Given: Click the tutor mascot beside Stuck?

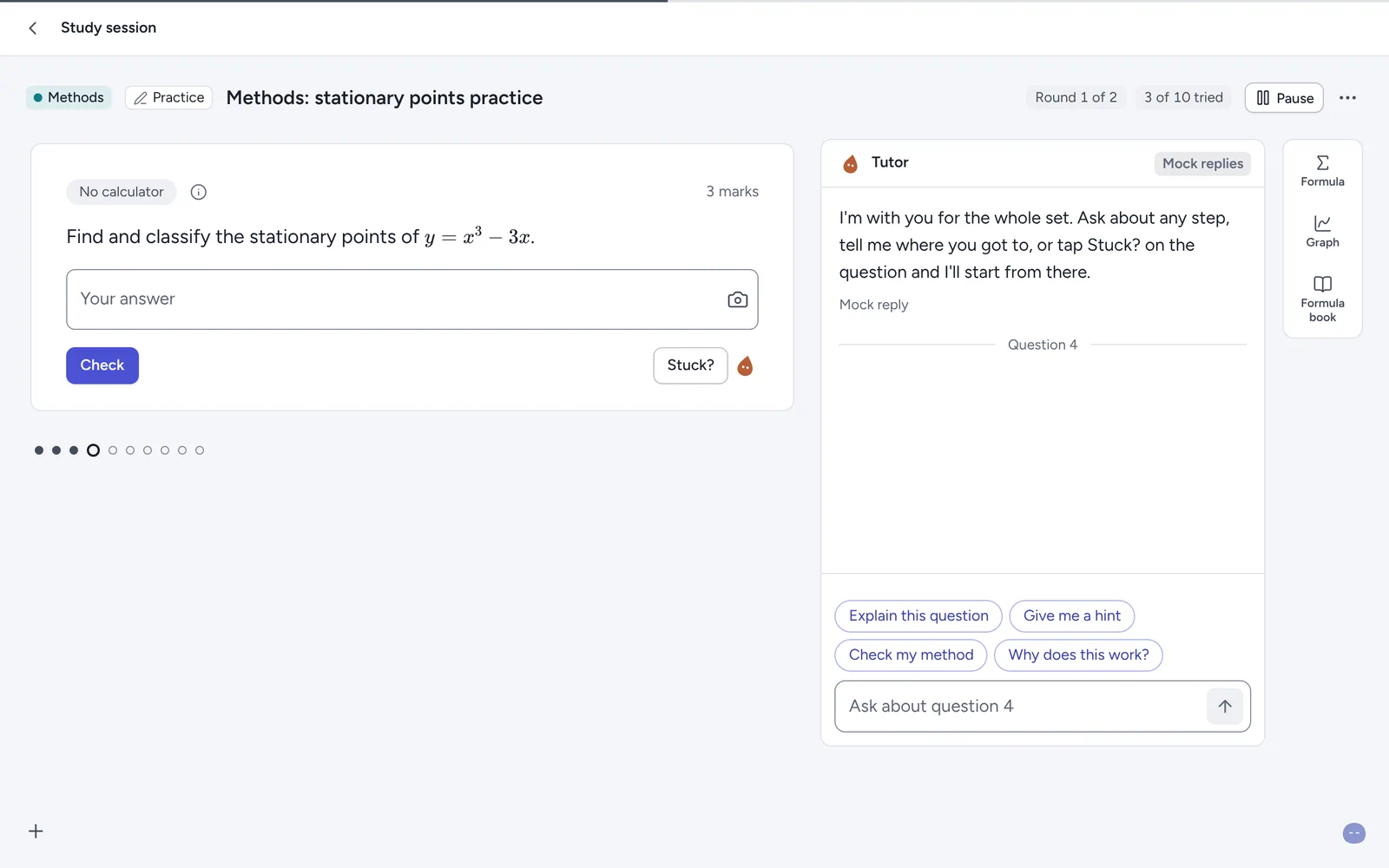Looking at the screenshot, I should (745, 366).
